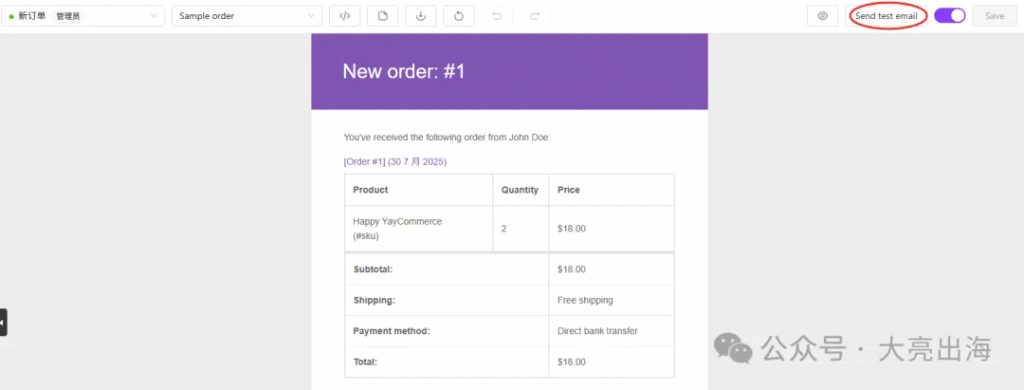
Task: Click the 管理员 recipient tag
Action: click(x=68, y=16)
